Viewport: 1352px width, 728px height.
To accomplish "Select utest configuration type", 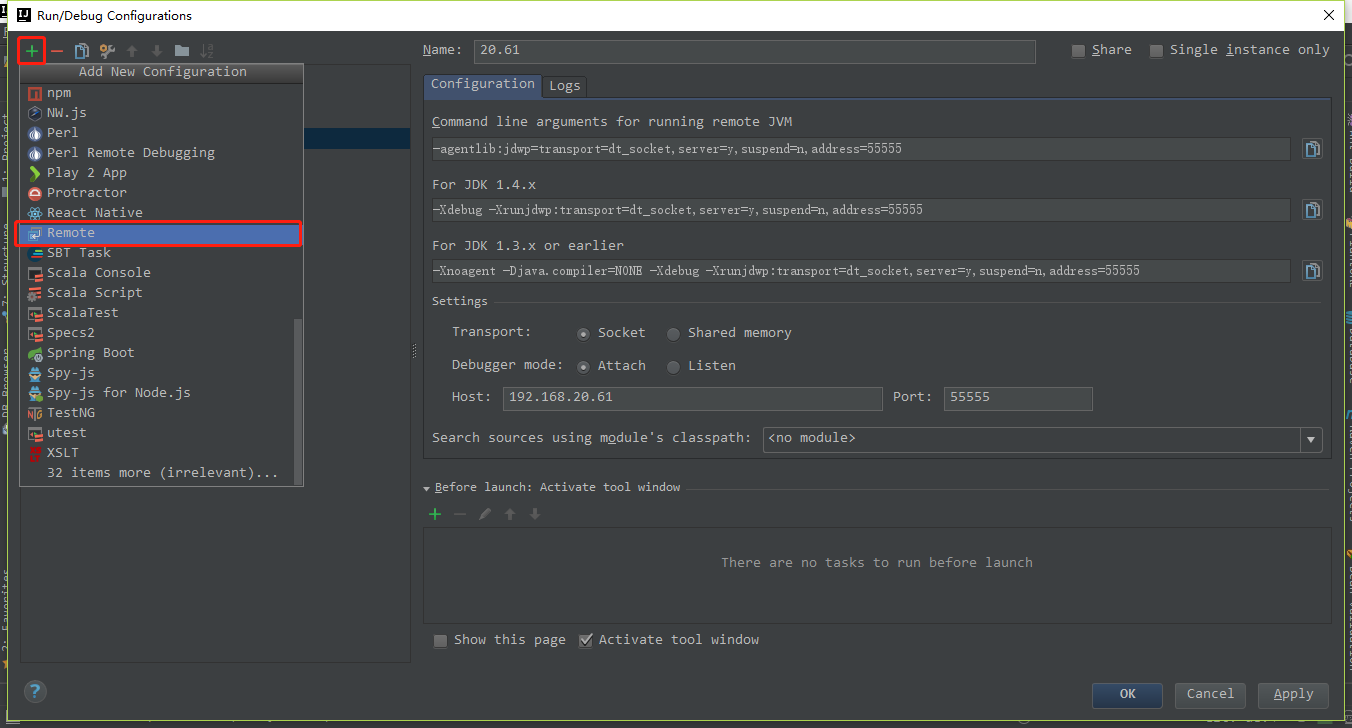I will coord(161,433).
